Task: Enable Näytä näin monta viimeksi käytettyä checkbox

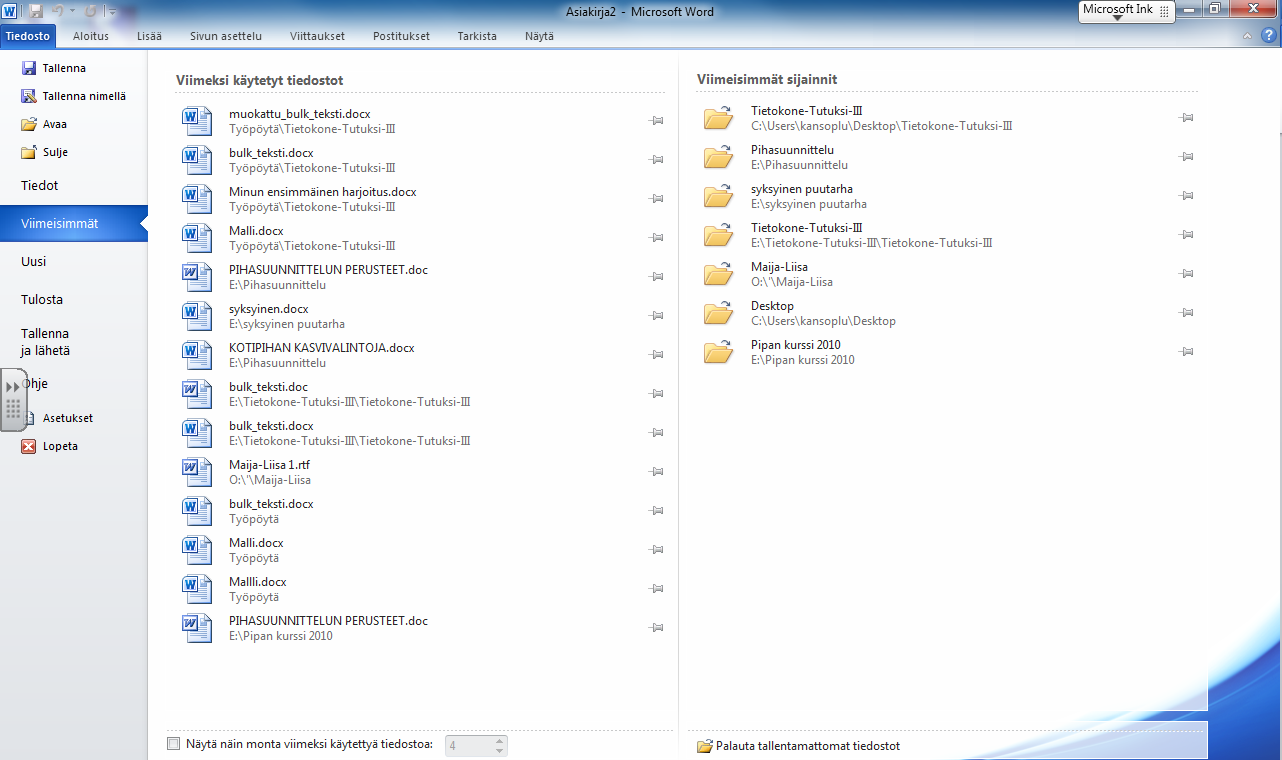Action: (x=174, y=744)
